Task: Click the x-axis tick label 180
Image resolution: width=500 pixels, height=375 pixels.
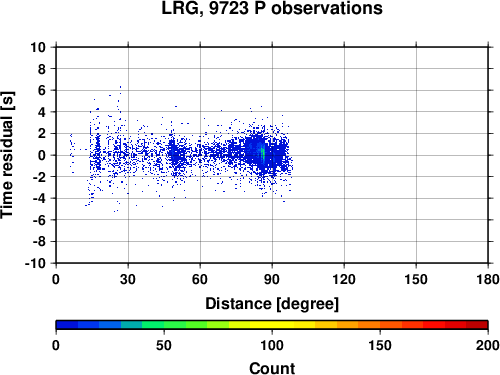Action: 488,279
